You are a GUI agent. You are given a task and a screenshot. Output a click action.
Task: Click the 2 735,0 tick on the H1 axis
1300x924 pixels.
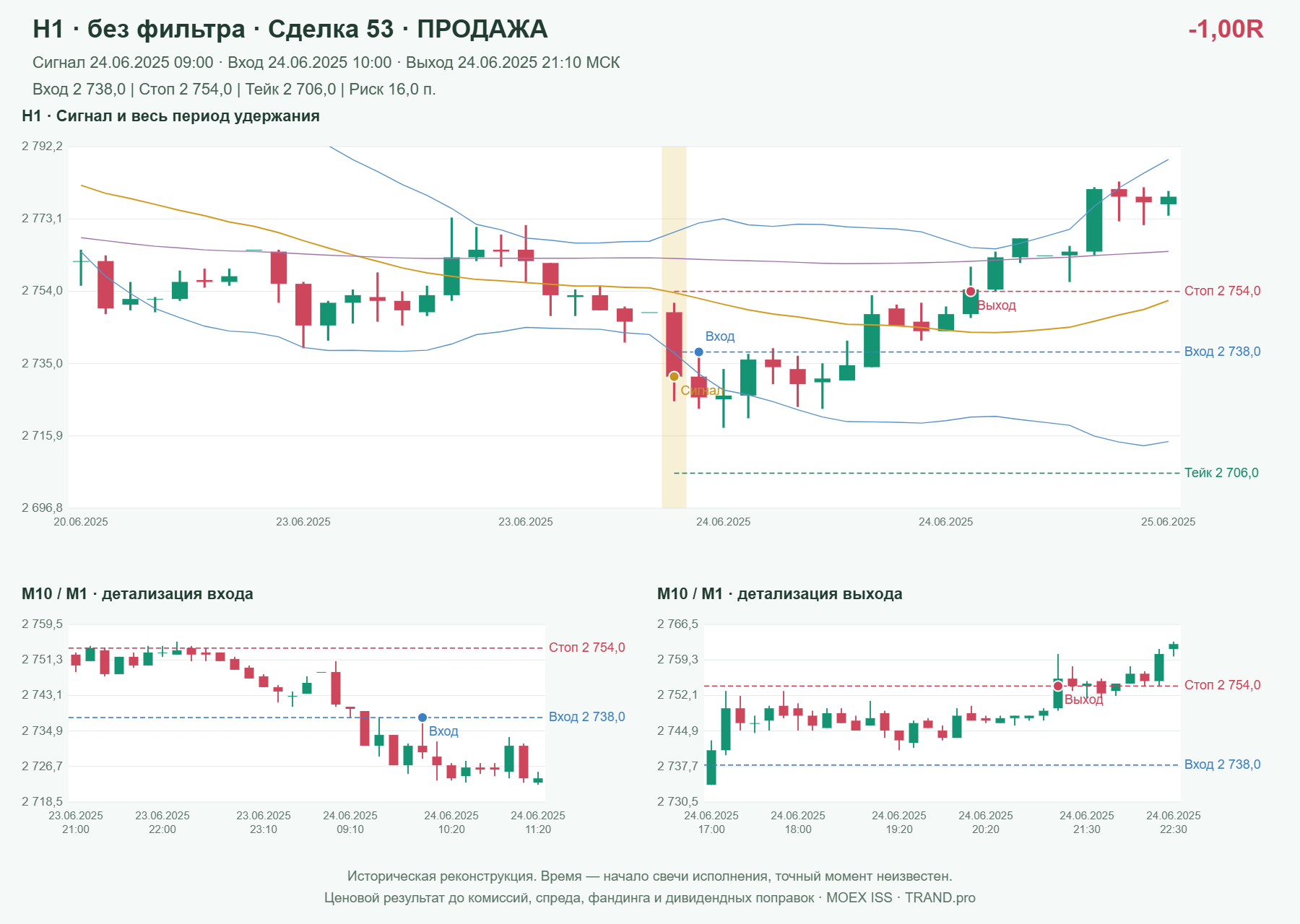[42, 363]
